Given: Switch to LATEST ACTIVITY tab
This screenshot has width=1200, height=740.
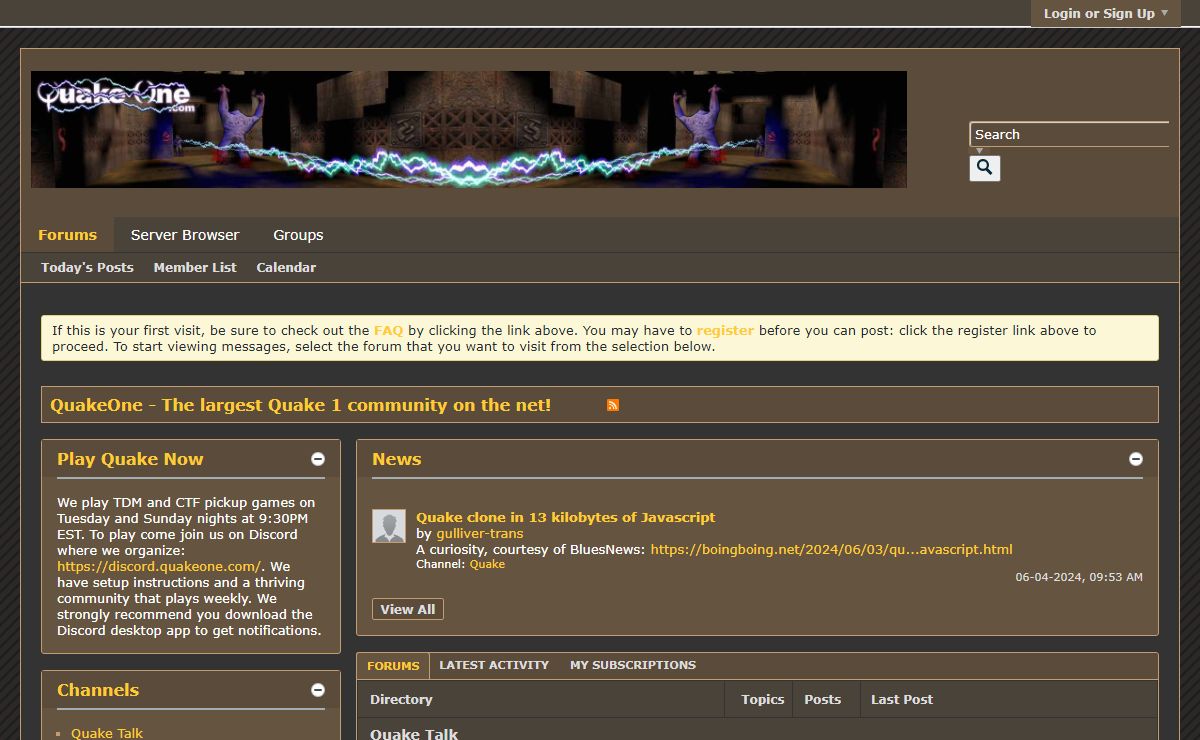Looking at the screenshot, I should point(494,665).
